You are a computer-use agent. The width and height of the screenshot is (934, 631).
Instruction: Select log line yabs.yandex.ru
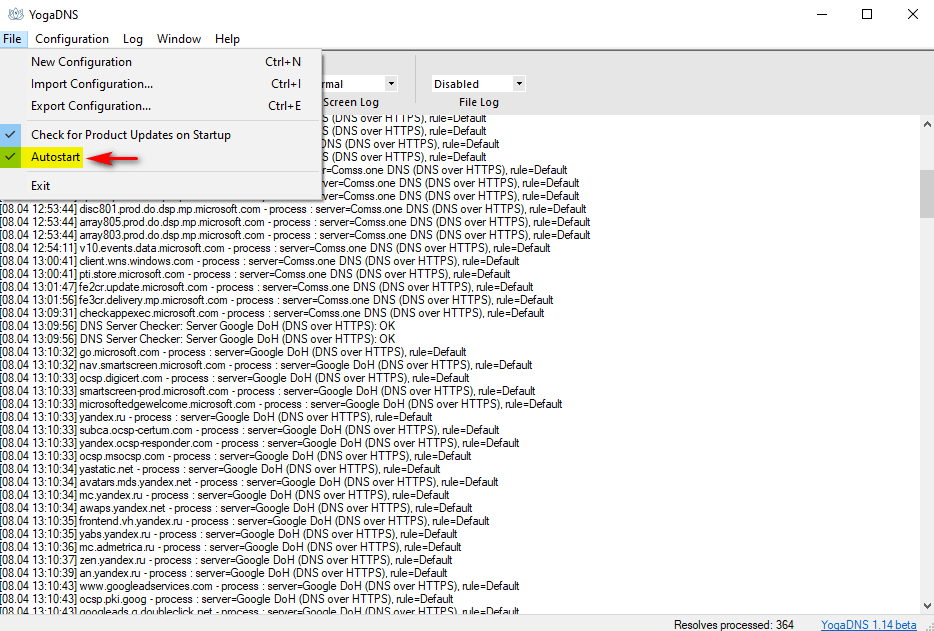coord(229,534)
